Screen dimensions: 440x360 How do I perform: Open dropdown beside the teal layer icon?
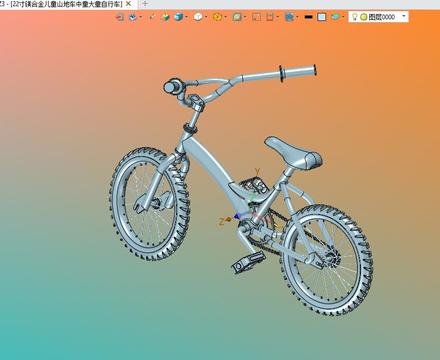point(343,17)
